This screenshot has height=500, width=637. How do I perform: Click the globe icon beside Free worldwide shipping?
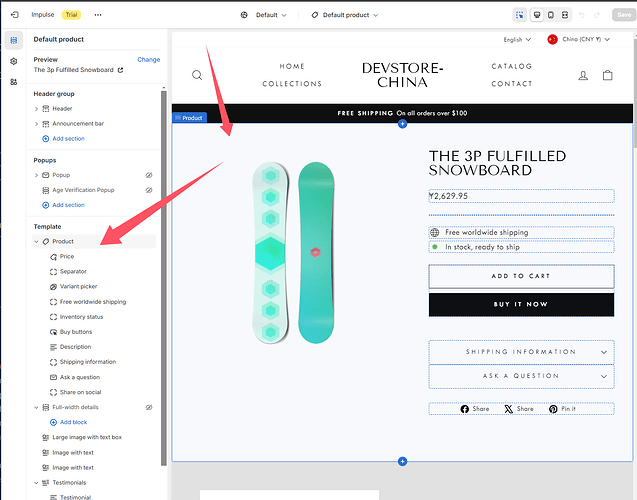click(435, 232)
